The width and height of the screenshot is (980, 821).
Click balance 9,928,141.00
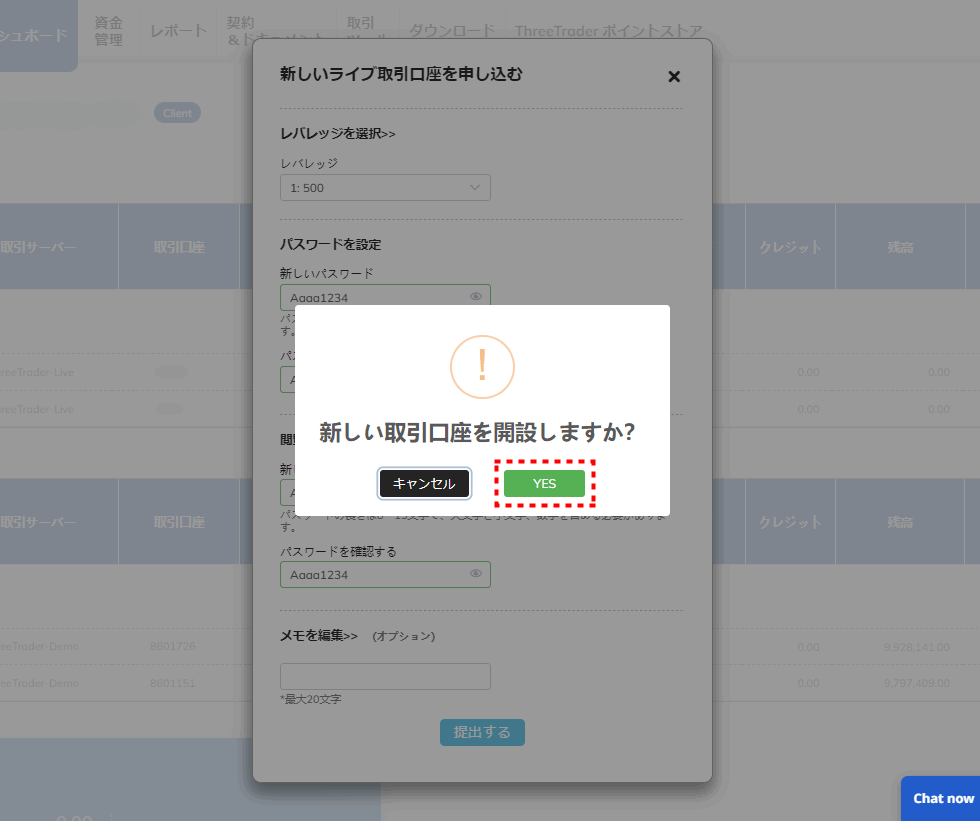pos(916,647)
